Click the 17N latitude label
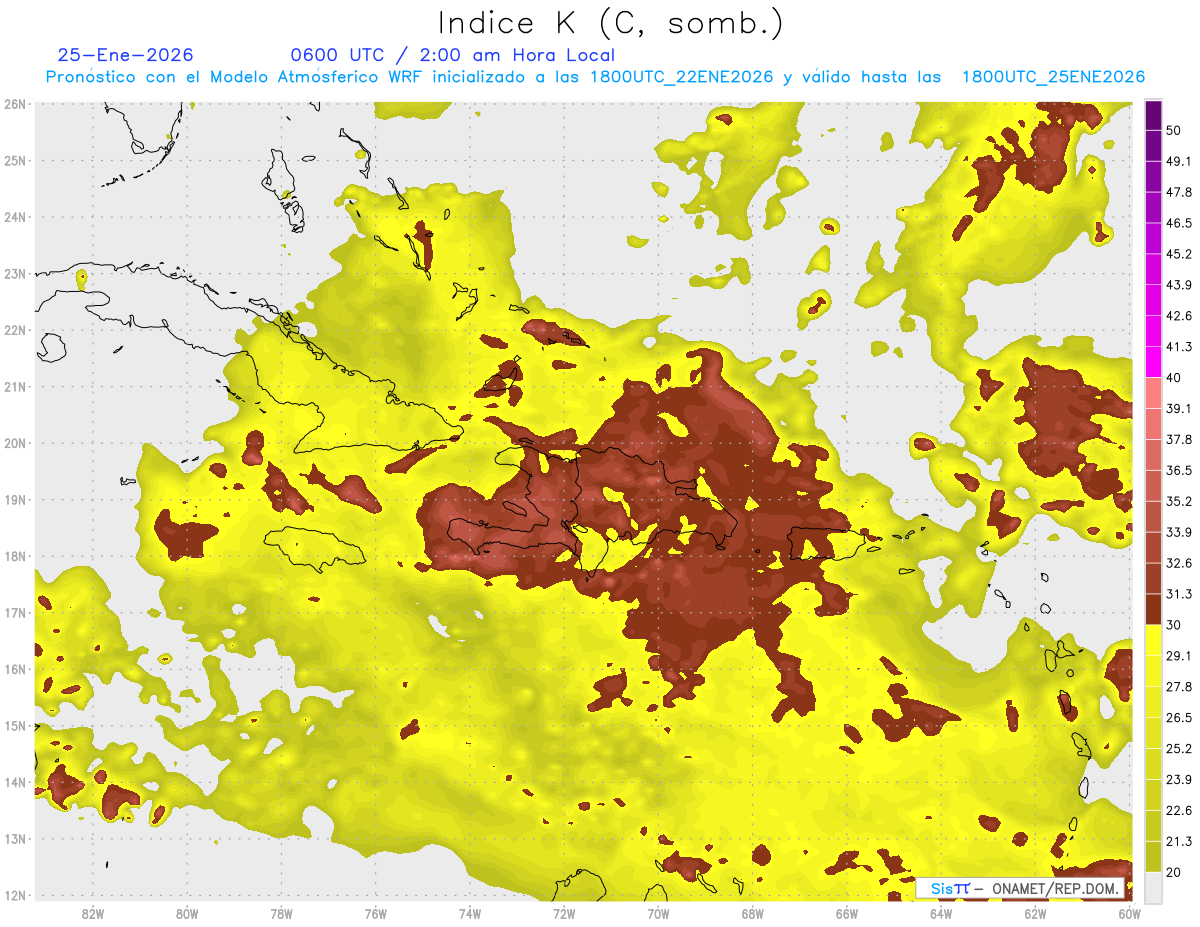Screen dimensions: 1200x927 [14, 612]
